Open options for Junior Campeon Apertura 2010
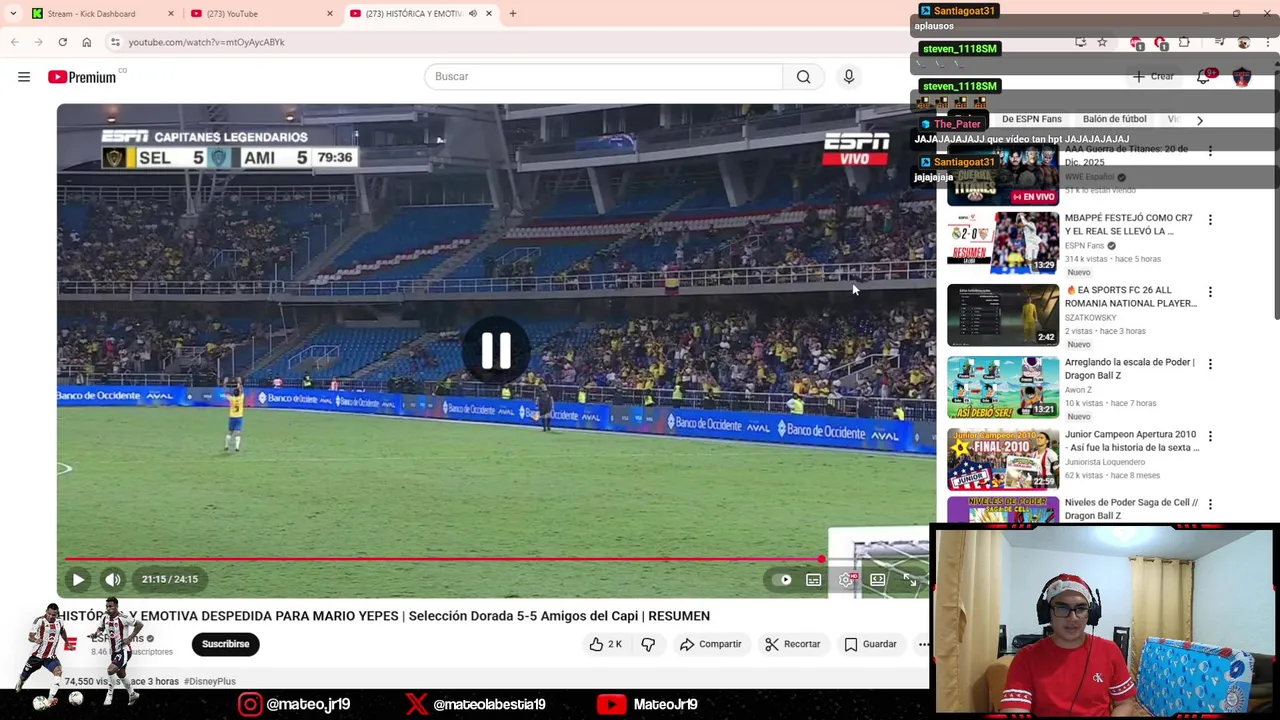The image size is (1280, 720). coord(1210,437)
